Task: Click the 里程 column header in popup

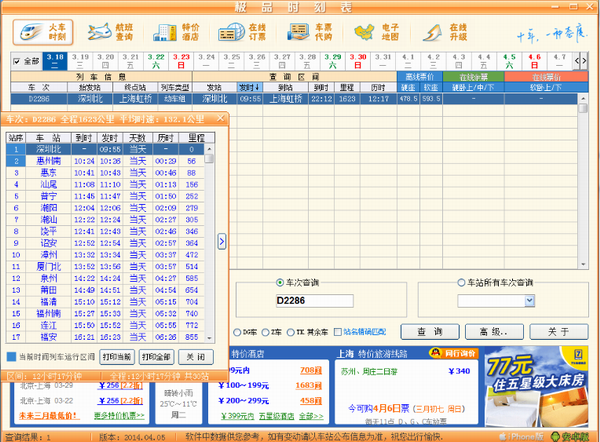Action: pyautogui.click(x=197, y=138)
